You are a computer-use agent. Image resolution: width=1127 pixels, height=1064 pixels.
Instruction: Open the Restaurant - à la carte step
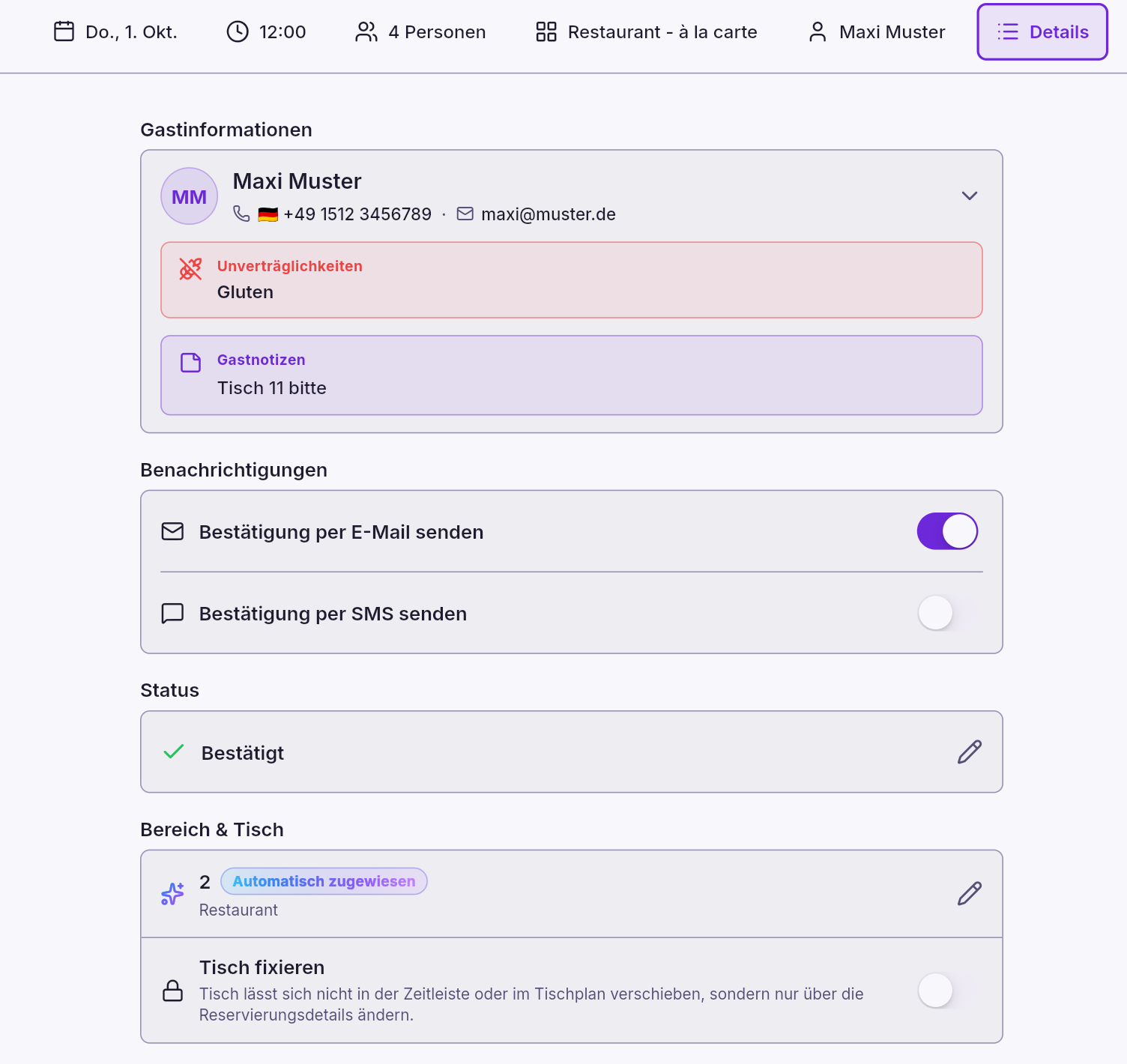(646, 31)
